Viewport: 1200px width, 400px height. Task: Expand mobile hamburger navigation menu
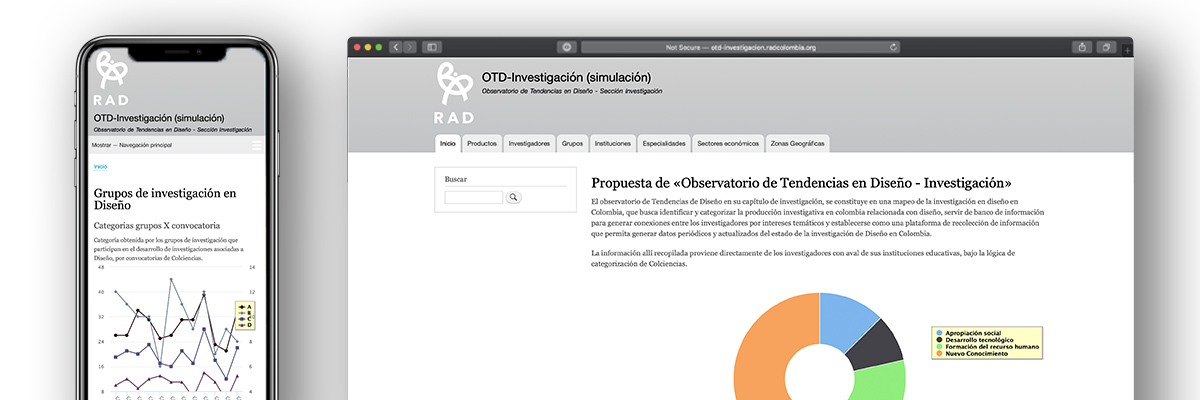tap(257, 146)
